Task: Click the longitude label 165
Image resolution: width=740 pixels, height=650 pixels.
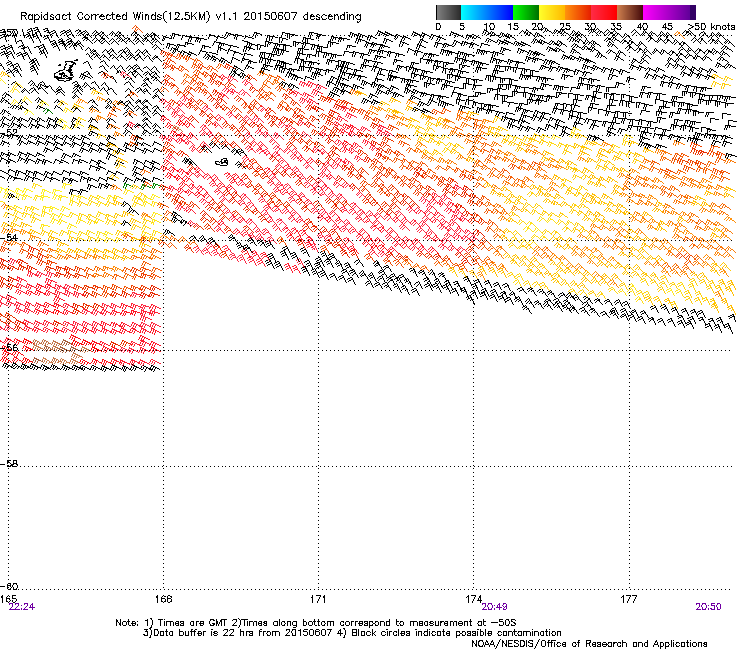Action: [x=8, y=599]
